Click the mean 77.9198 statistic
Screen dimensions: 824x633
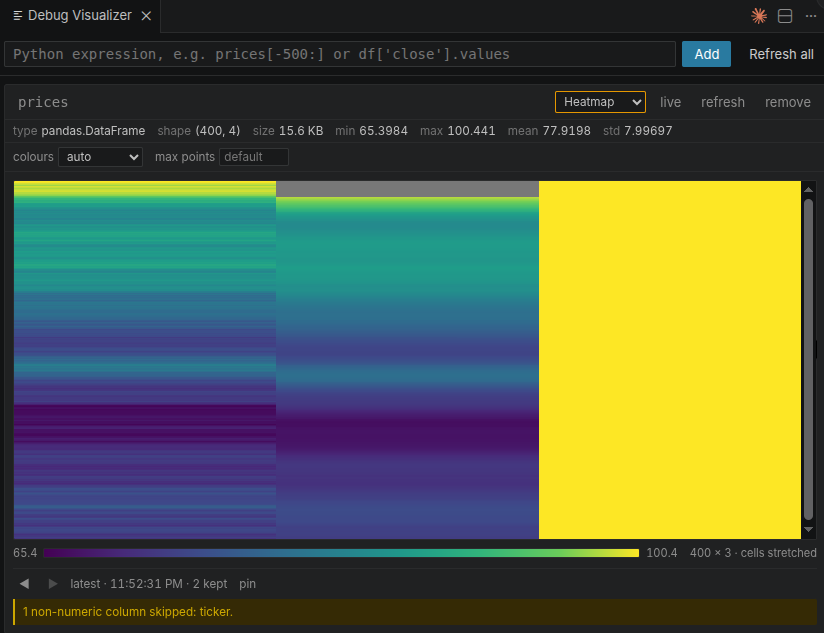[x=549, y=131]
